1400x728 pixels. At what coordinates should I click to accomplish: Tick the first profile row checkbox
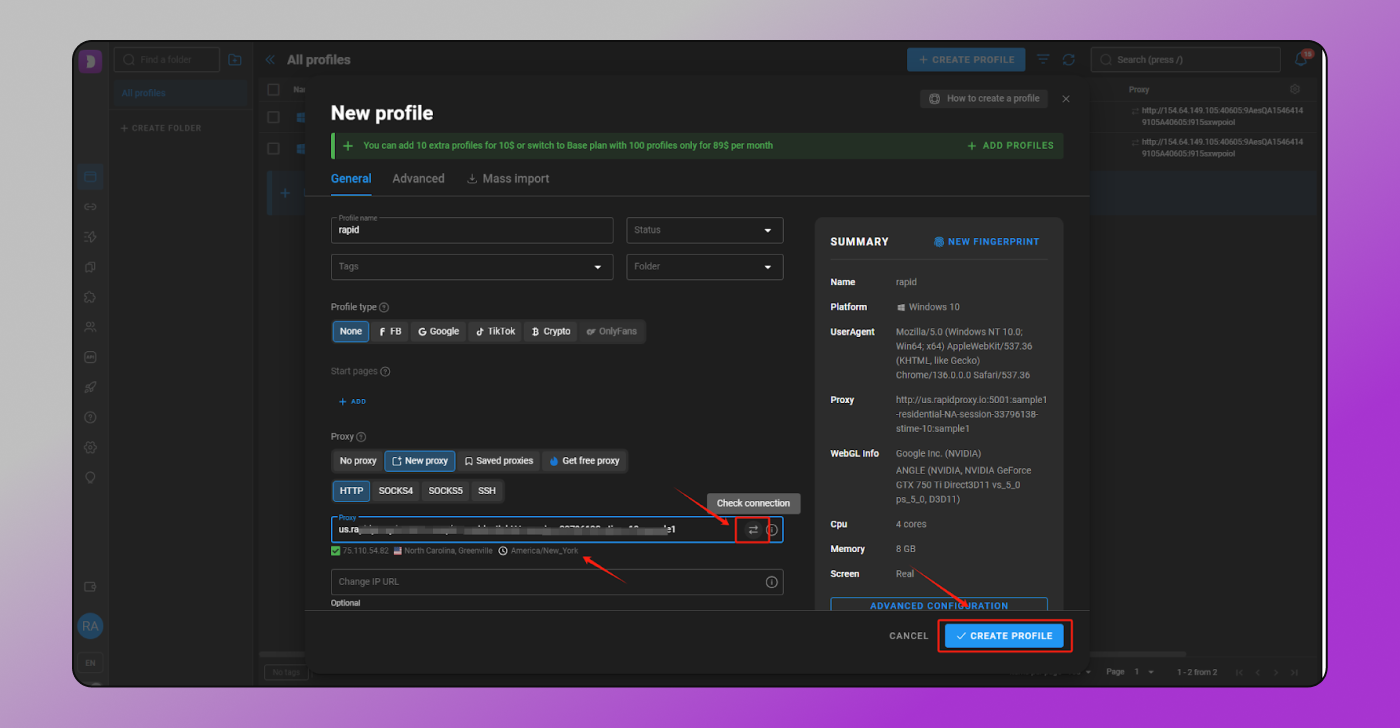coord(273,117)
